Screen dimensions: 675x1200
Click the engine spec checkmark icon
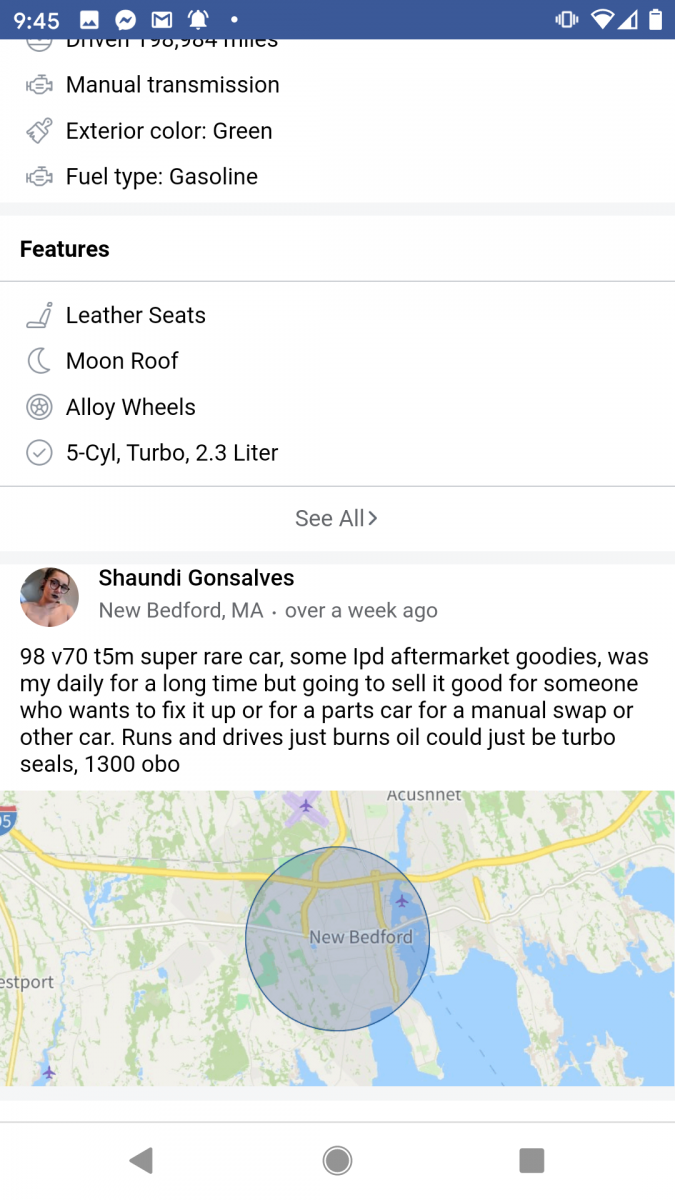(x=38, y=453)
